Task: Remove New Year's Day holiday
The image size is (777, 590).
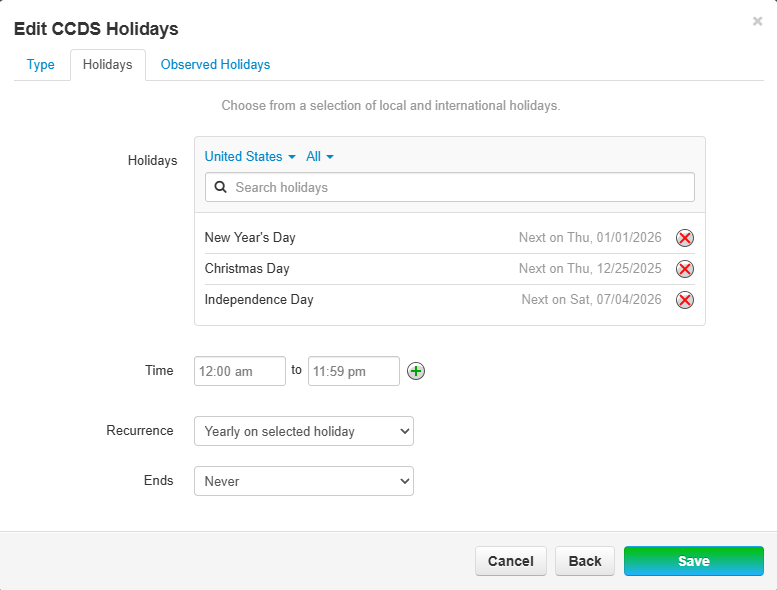Action: [685, 238]
